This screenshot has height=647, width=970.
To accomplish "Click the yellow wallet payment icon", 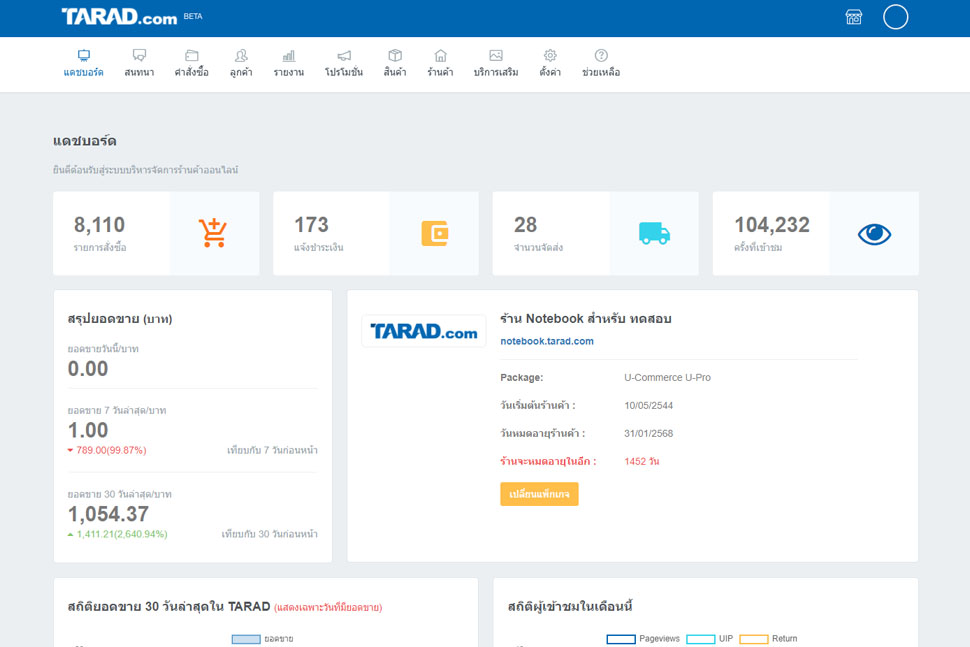I will pyautogui.click(x=435, y=233).
